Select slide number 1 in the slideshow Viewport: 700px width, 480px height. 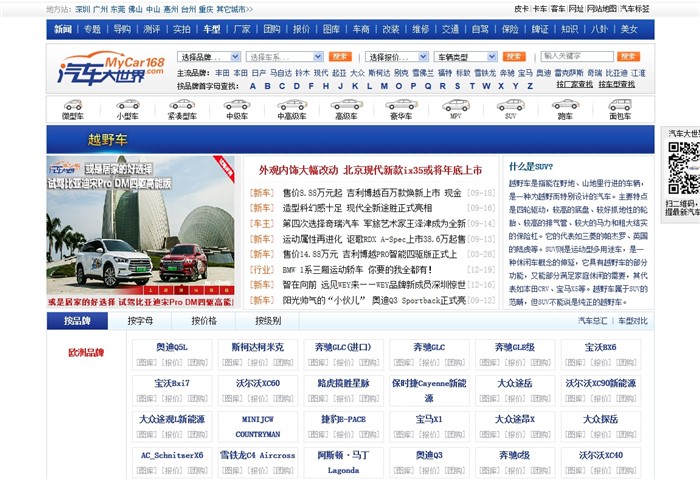(x=150, y=290)
